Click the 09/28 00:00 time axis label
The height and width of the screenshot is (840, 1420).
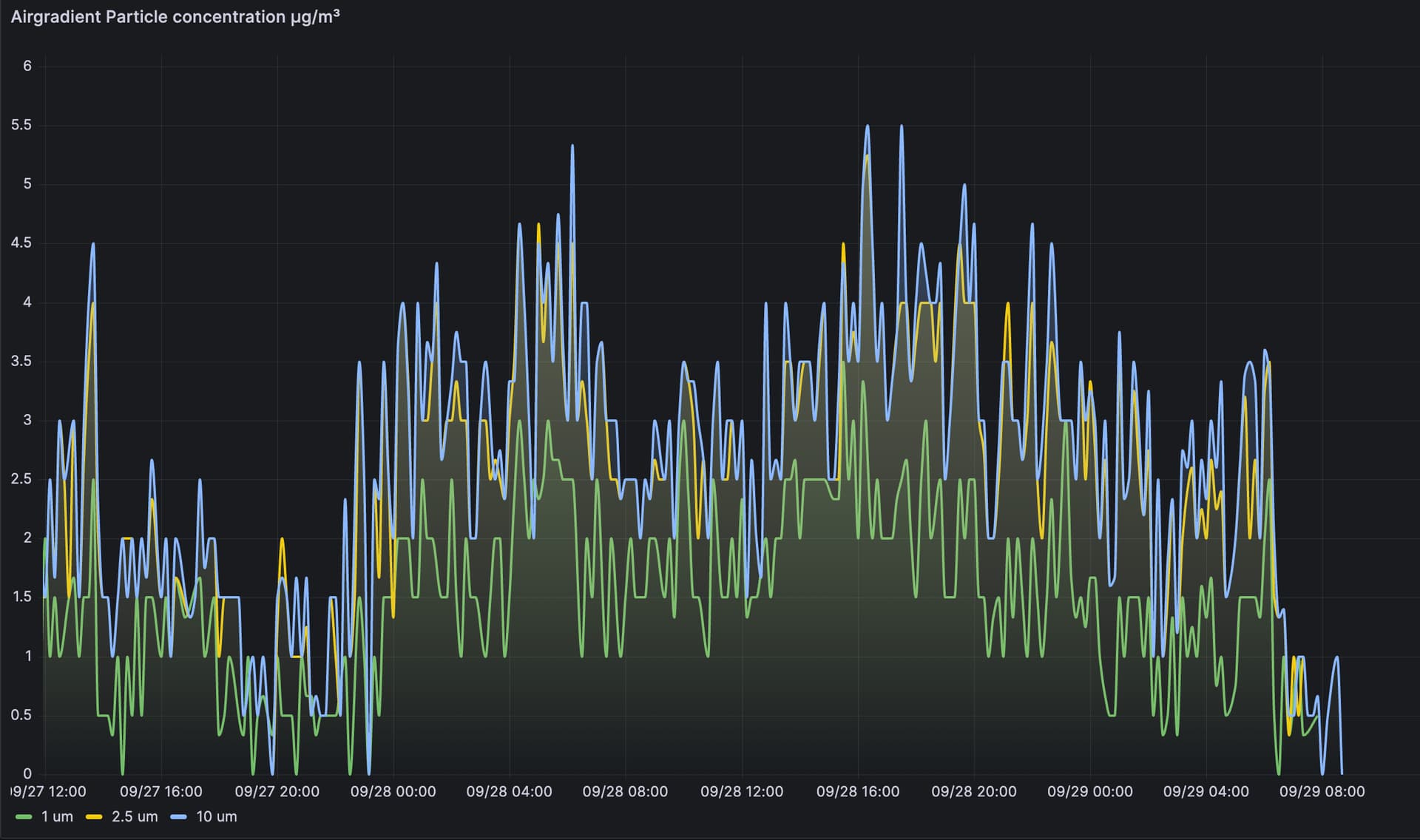(393, 792)
